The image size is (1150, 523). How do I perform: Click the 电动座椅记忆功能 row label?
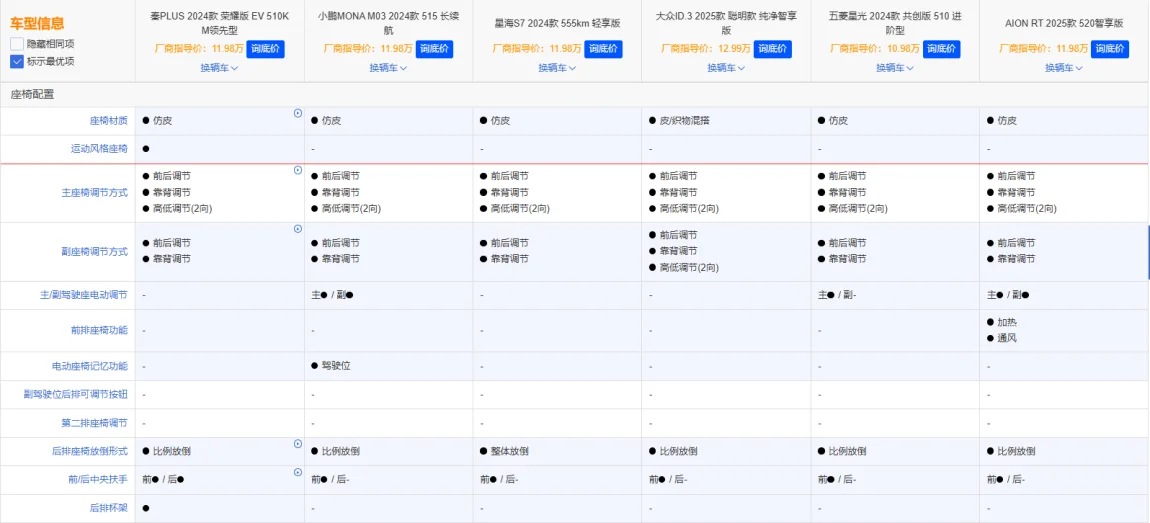click(x=89, y=365)
